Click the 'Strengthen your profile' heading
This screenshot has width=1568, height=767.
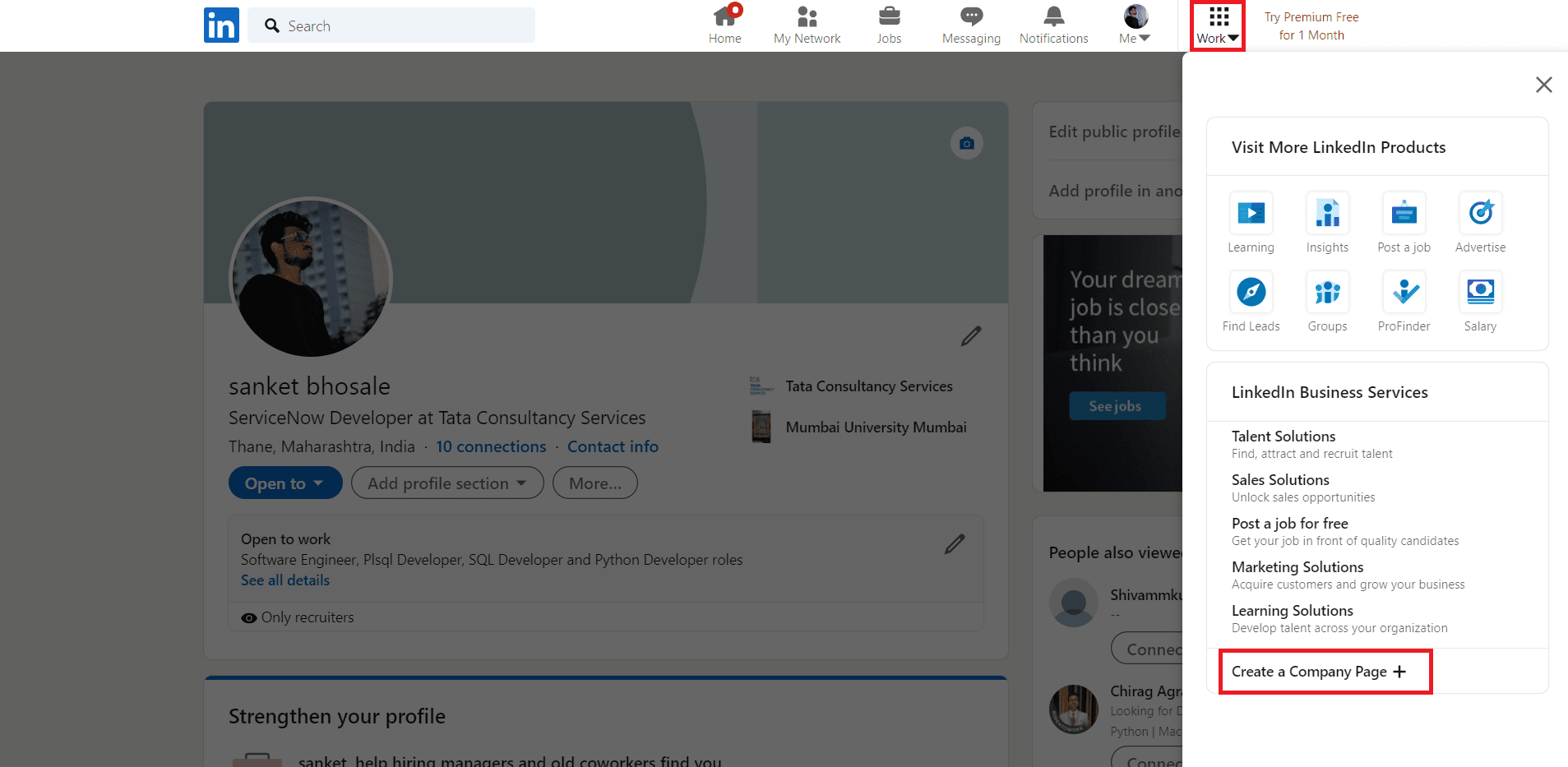coord(337,717)
